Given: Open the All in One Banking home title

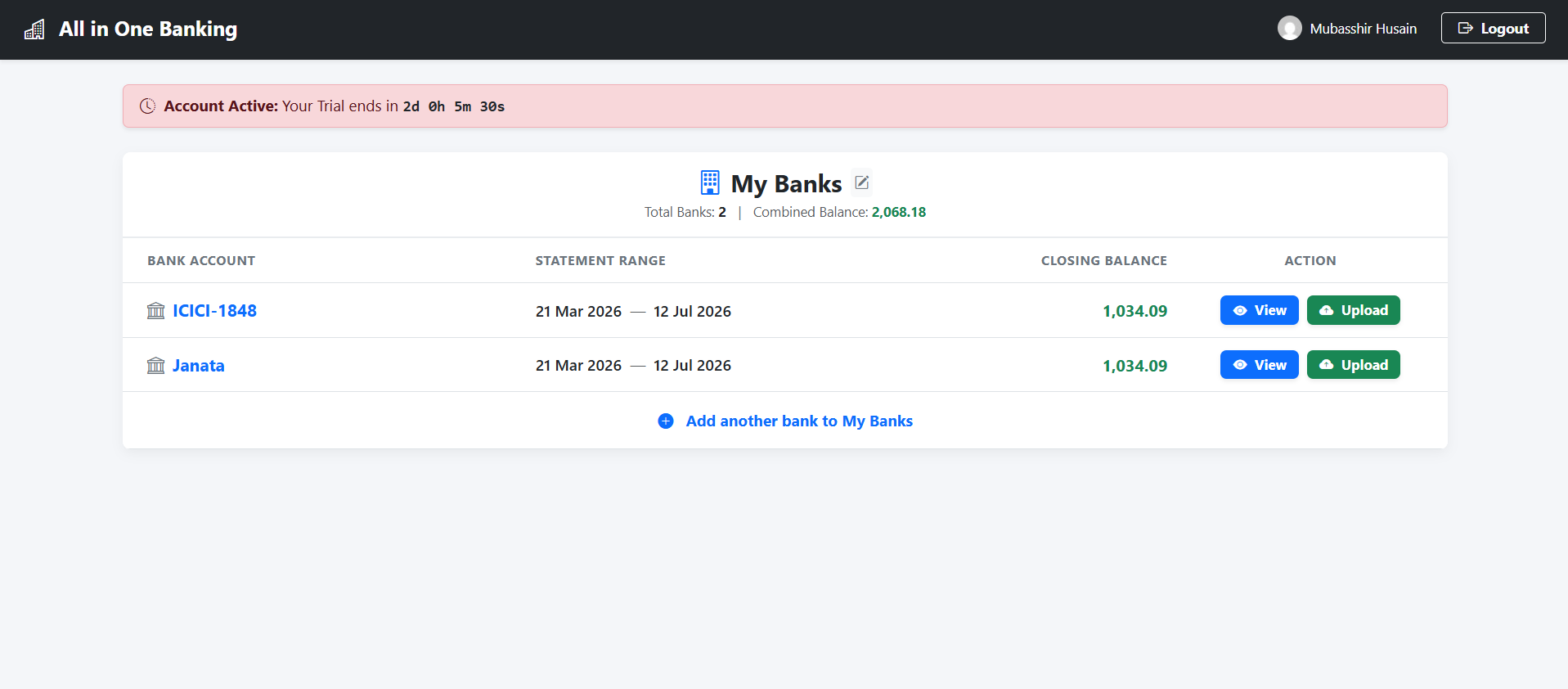Looking at the screenshot, I should coord(148,29).
